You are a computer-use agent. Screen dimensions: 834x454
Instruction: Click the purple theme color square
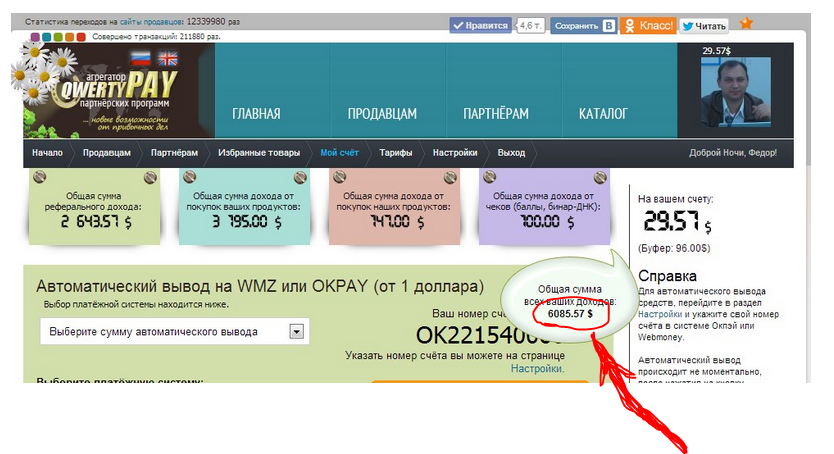[35, 37]
